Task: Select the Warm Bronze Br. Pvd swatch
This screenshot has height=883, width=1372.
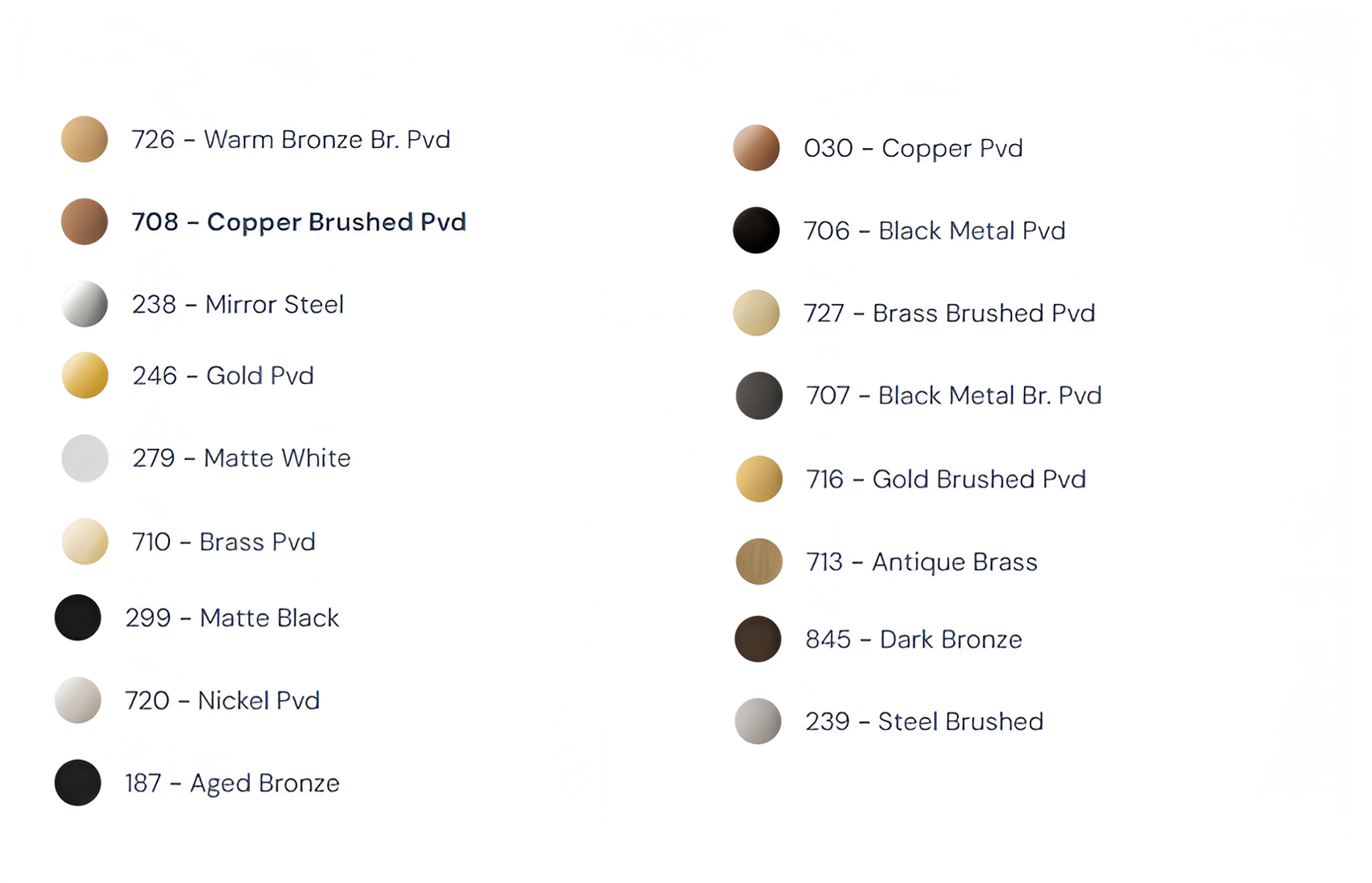Action: click(x=85, y=139)
